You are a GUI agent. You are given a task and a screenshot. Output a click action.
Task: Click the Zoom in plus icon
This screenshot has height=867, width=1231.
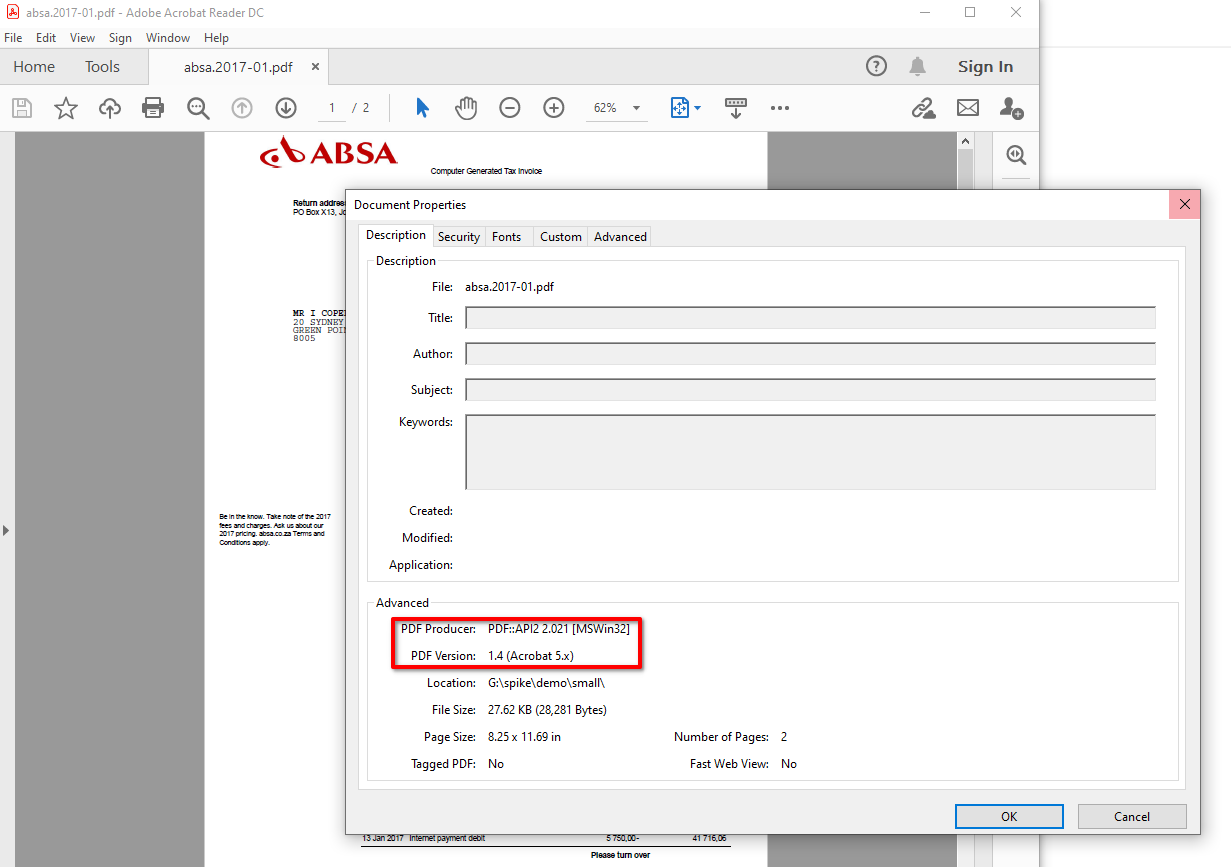point(554,108)
